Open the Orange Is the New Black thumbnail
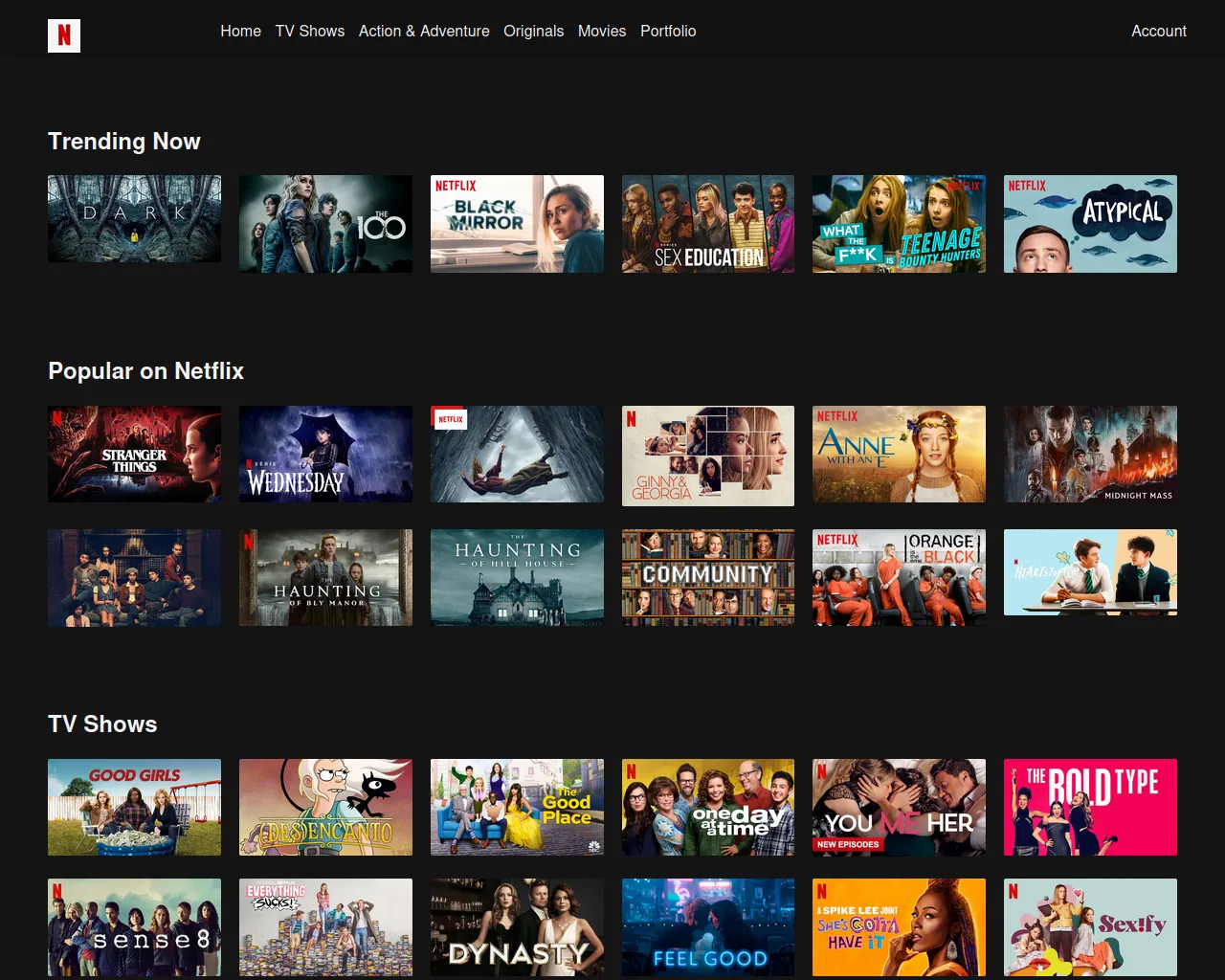Viewport: 1225px width, 980px height. click(899, 578)
